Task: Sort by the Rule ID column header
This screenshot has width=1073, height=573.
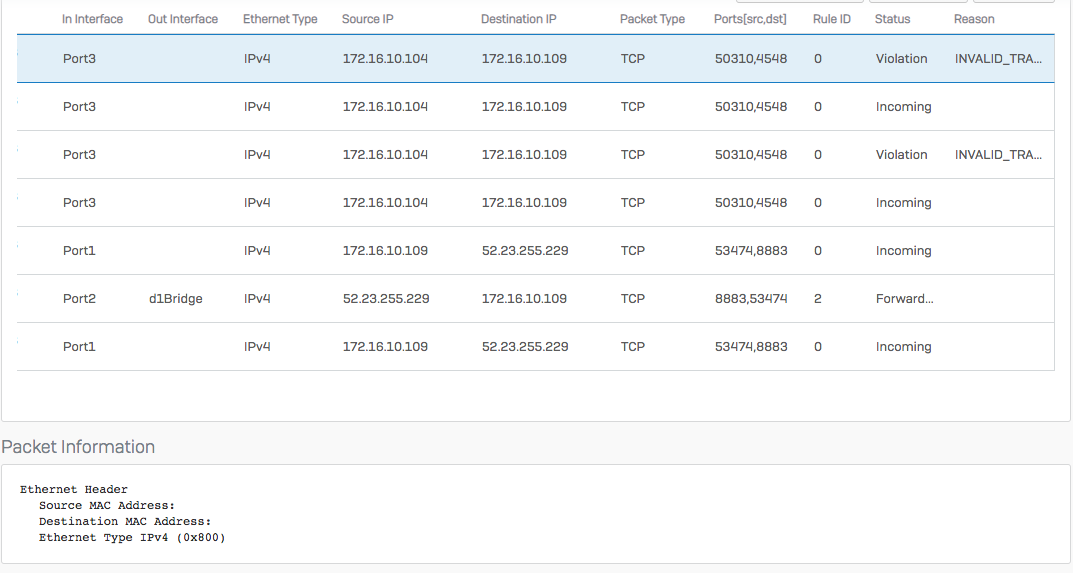Action: (831, 19)
